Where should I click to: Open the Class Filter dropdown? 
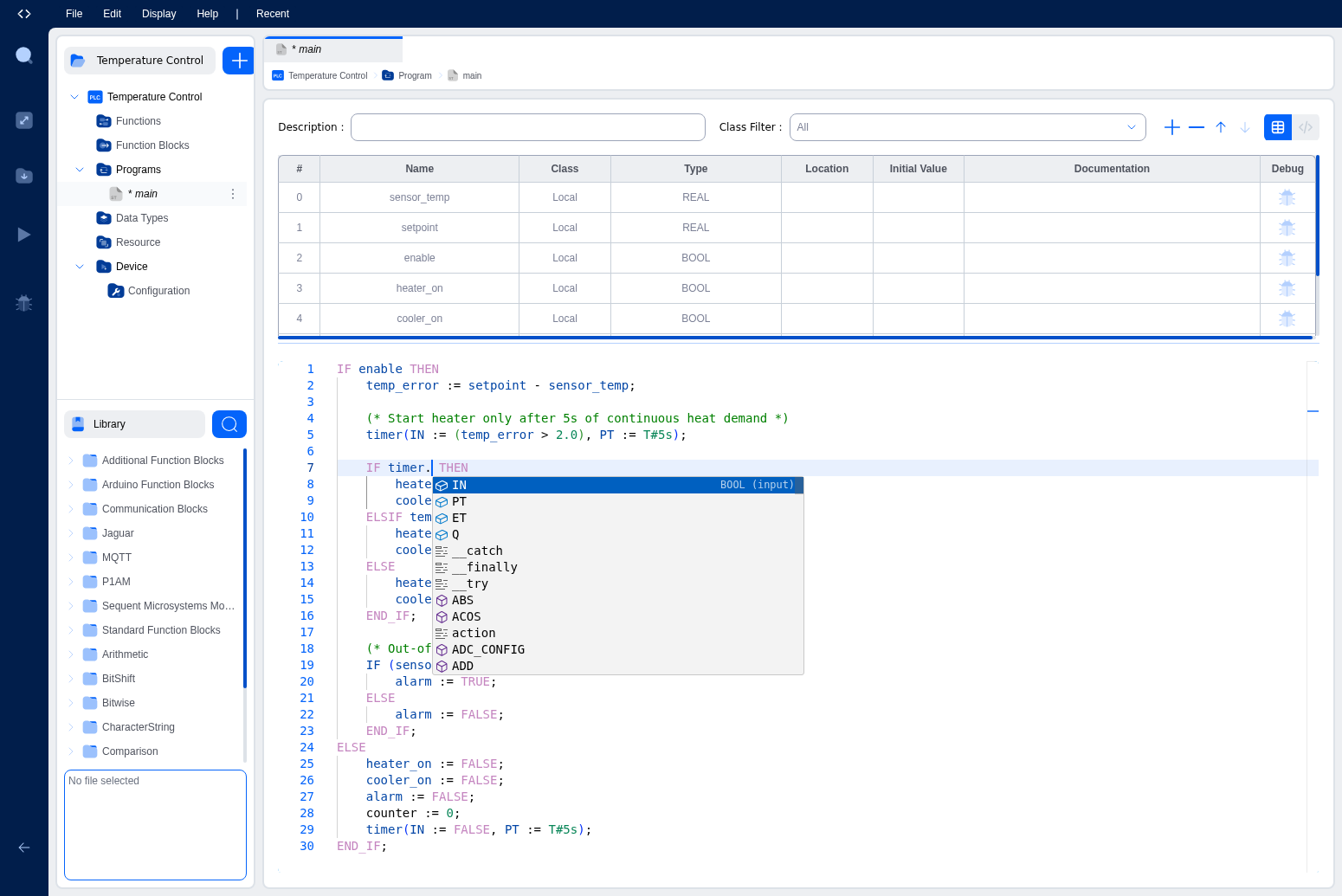tap(967, 127)
